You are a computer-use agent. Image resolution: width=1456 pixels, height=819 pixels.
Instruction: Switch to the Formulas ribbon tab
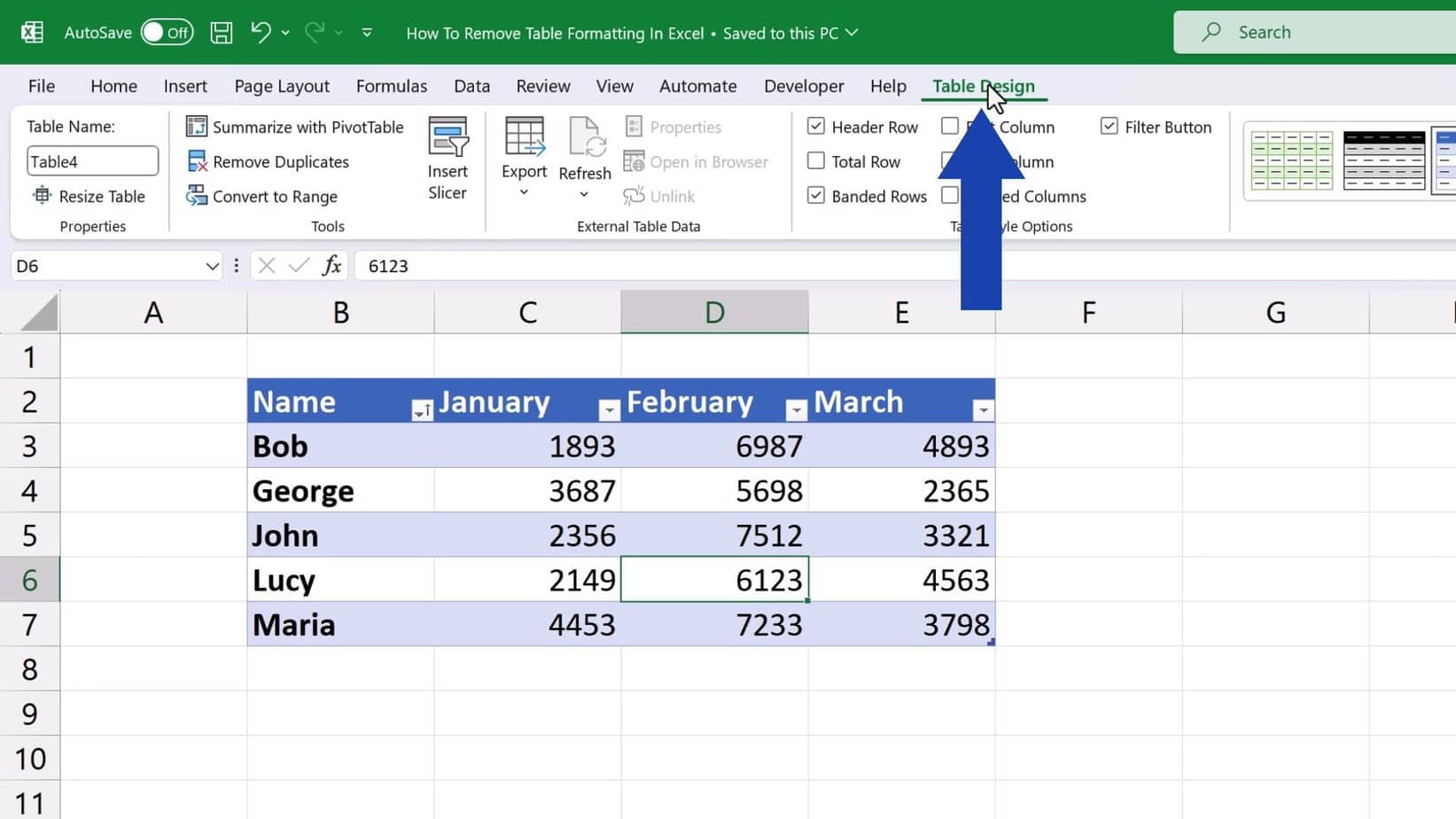click(x=392, y=86)
